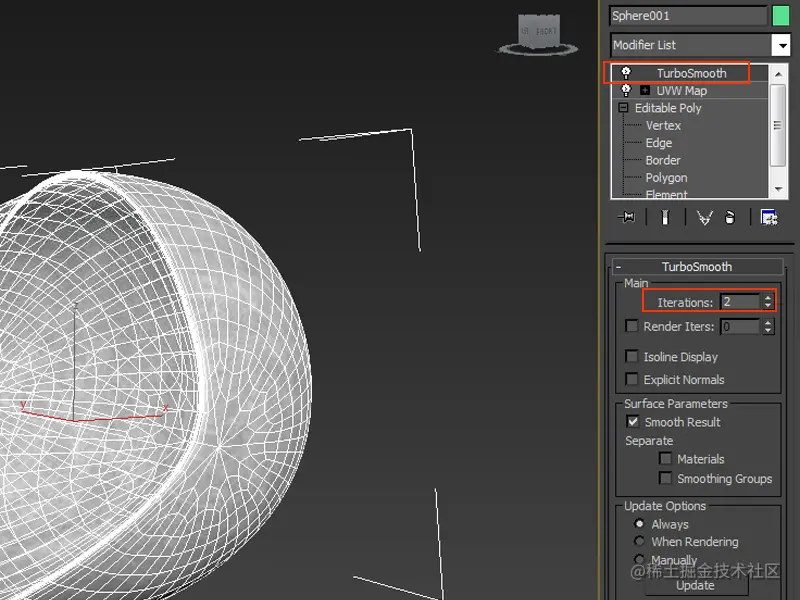
Task: Click the Render Iters spinner arrows
Action: (768, 327)
